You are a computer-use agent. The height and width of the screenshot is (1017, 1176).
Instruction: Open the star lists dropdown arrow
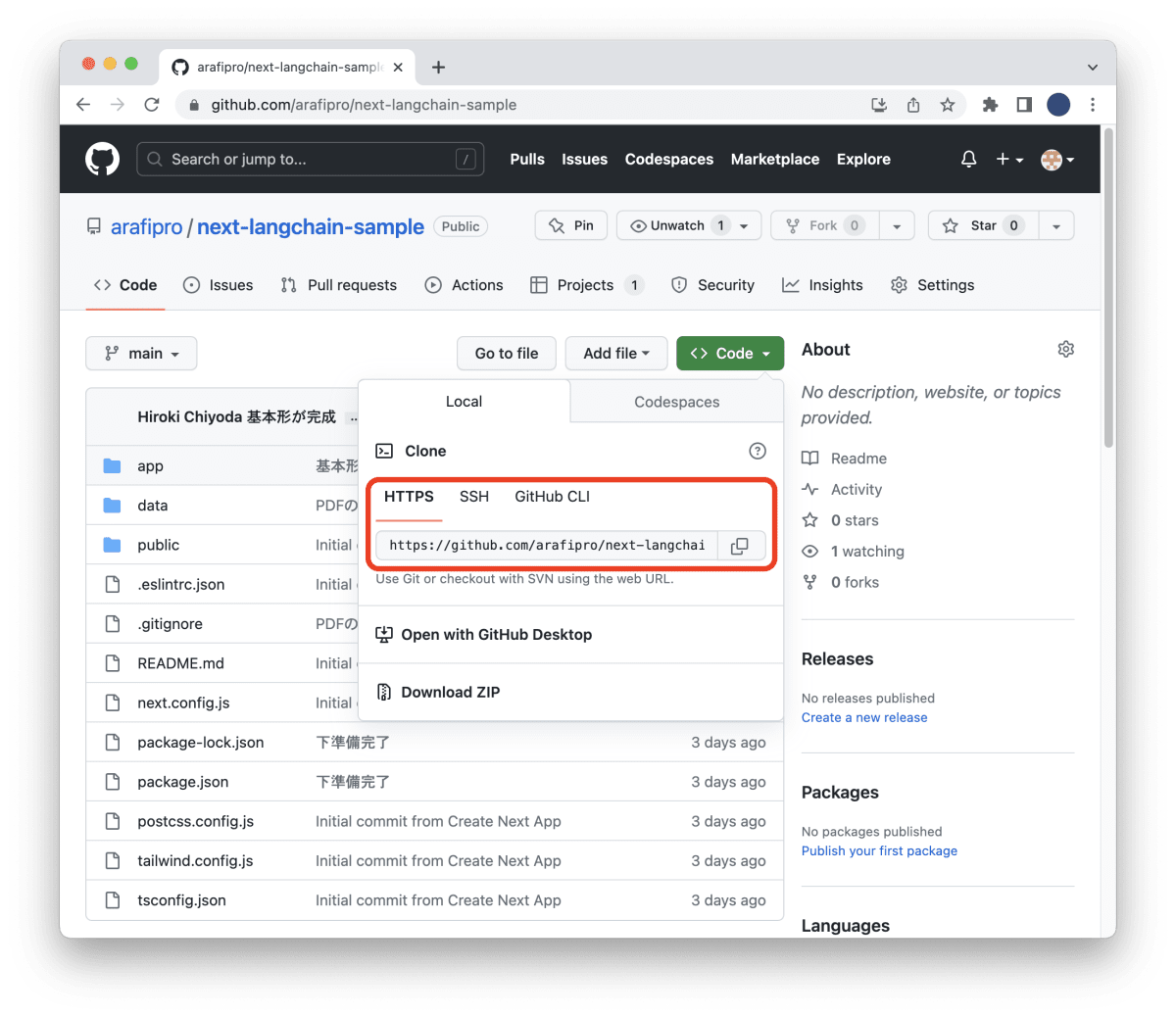tap(1056, 225)
